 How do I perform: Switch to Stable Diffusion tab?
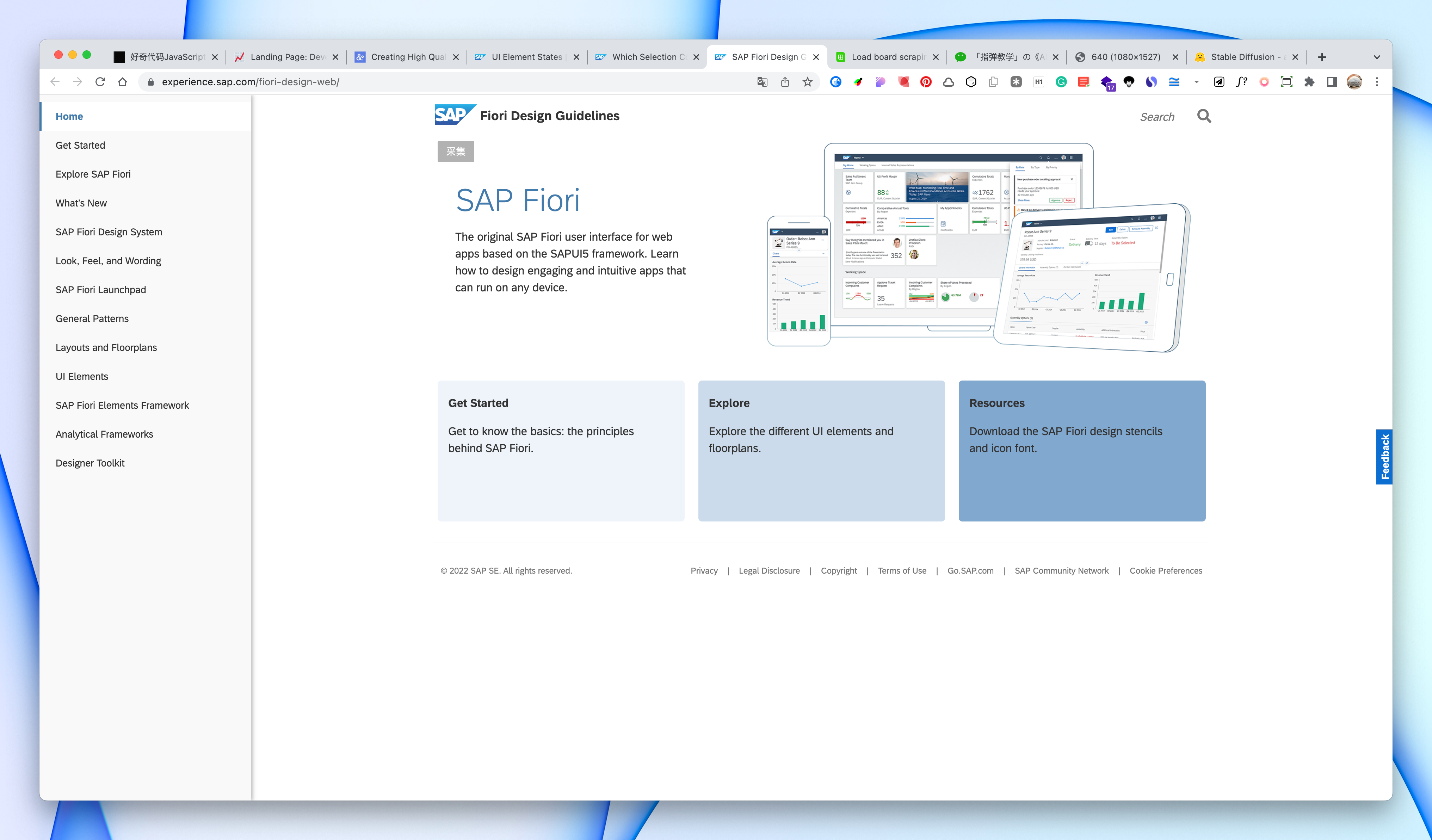coord(1247,57)
